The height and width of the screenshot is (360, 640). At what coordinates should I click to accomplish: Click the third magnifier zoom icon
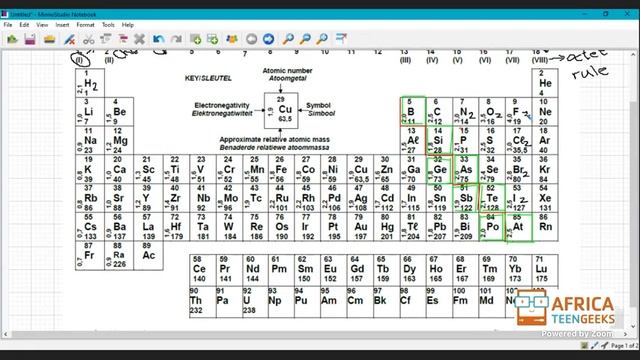coord(322,39)
